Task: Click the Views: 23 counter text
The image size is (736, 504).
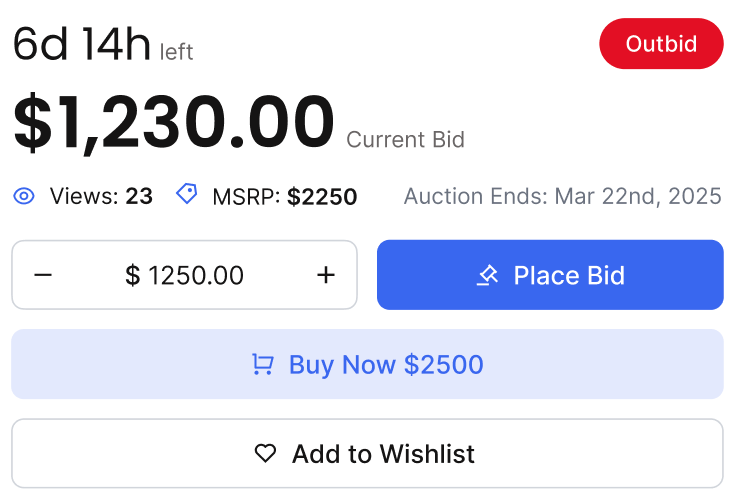Action: click(101, 196)
